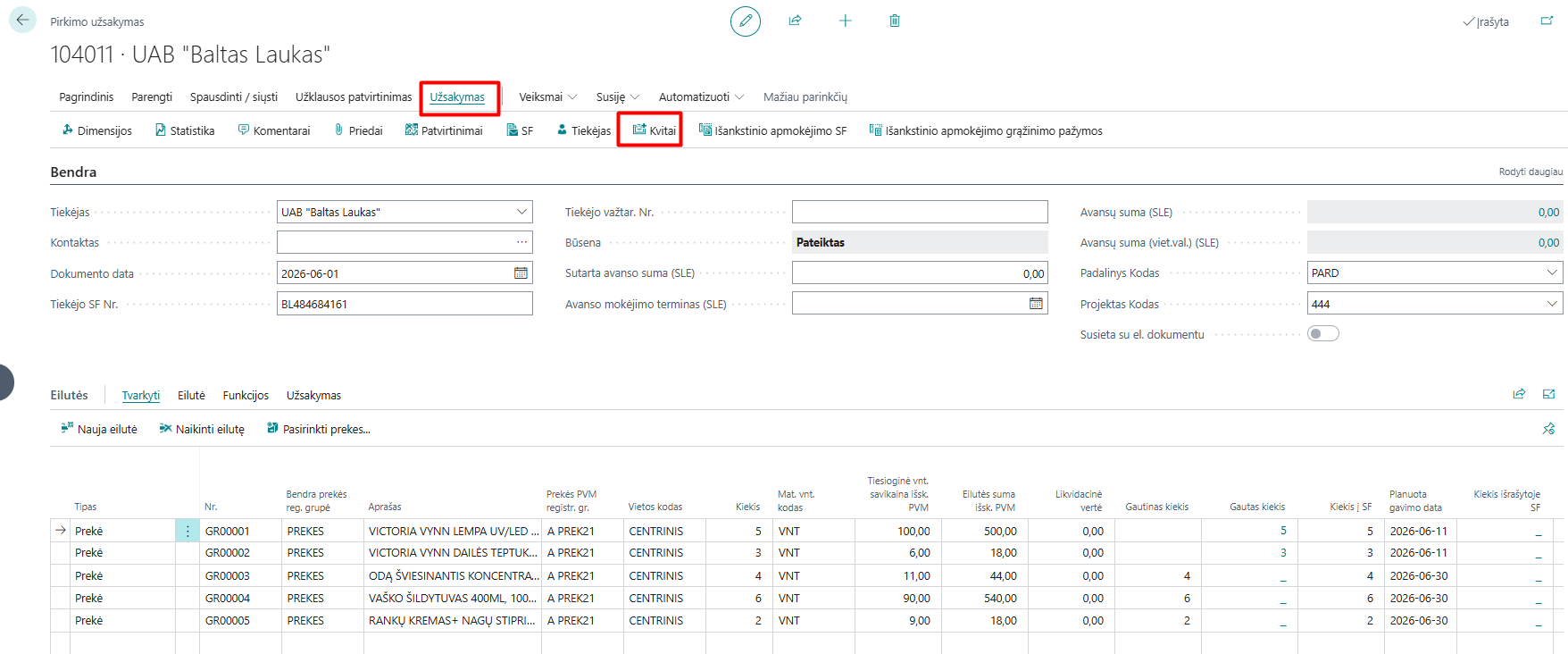
Task: Go back with the arrow button
Action: tap(22, 20)
